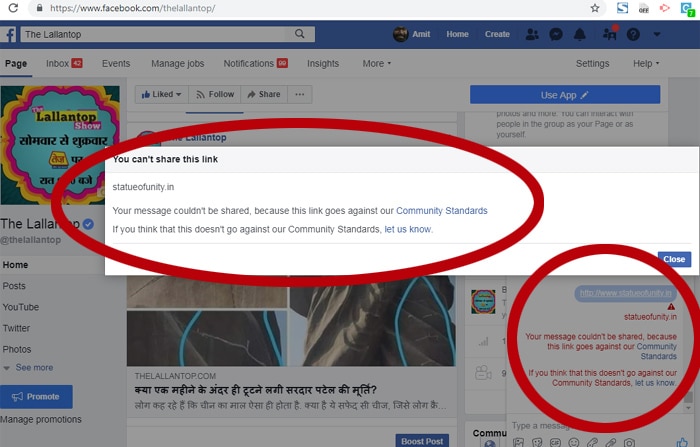Click the browser address bar URL

click(x=133, y=8)
